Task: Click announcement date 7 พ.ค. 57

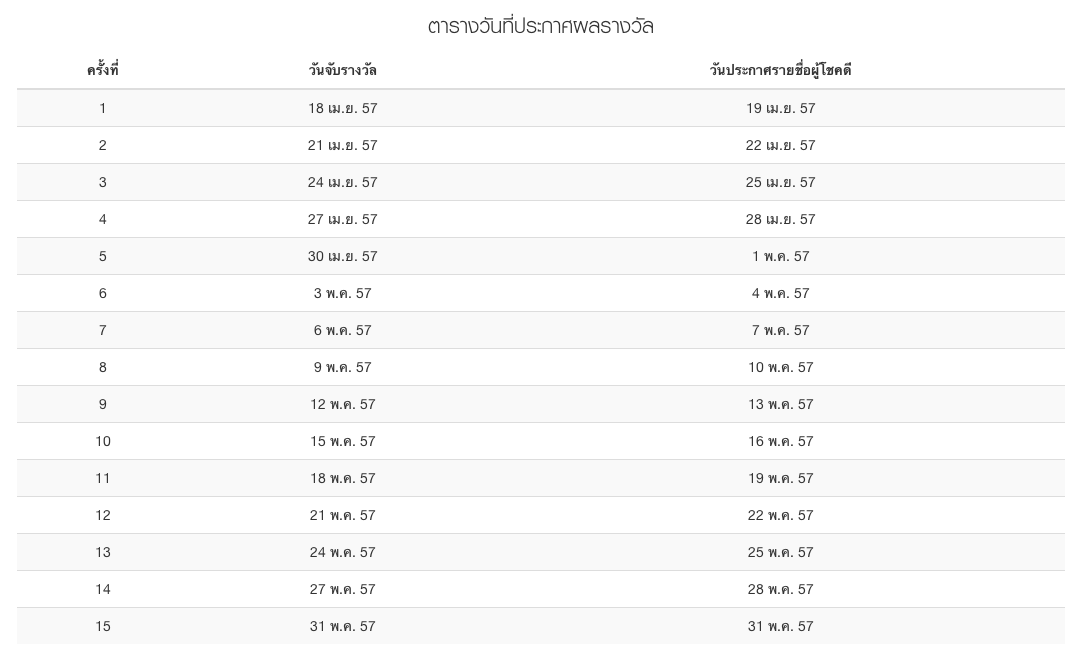Action: 781,330
